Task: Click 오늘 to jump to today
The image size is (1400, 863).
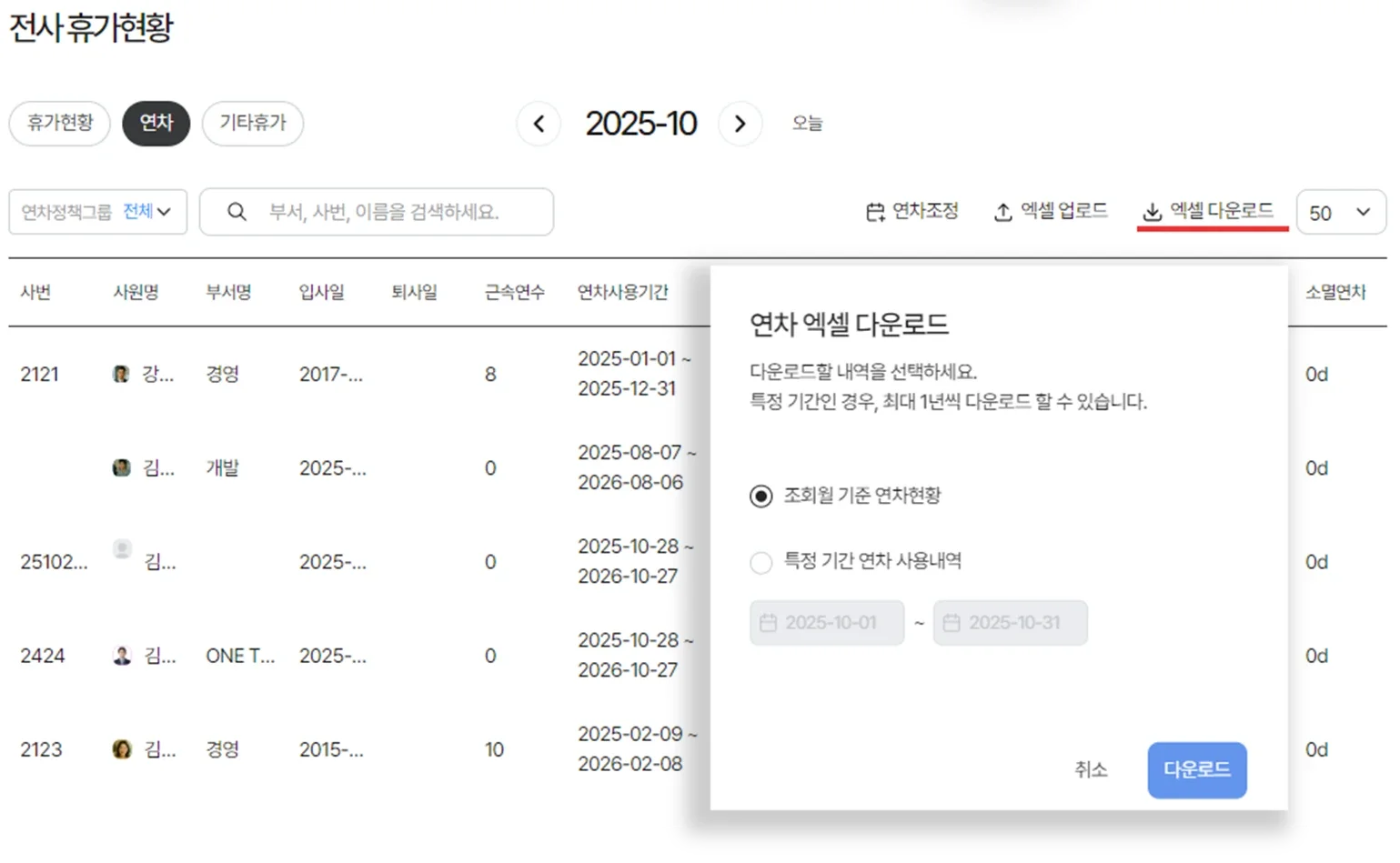Action: [x=805, y=124]
